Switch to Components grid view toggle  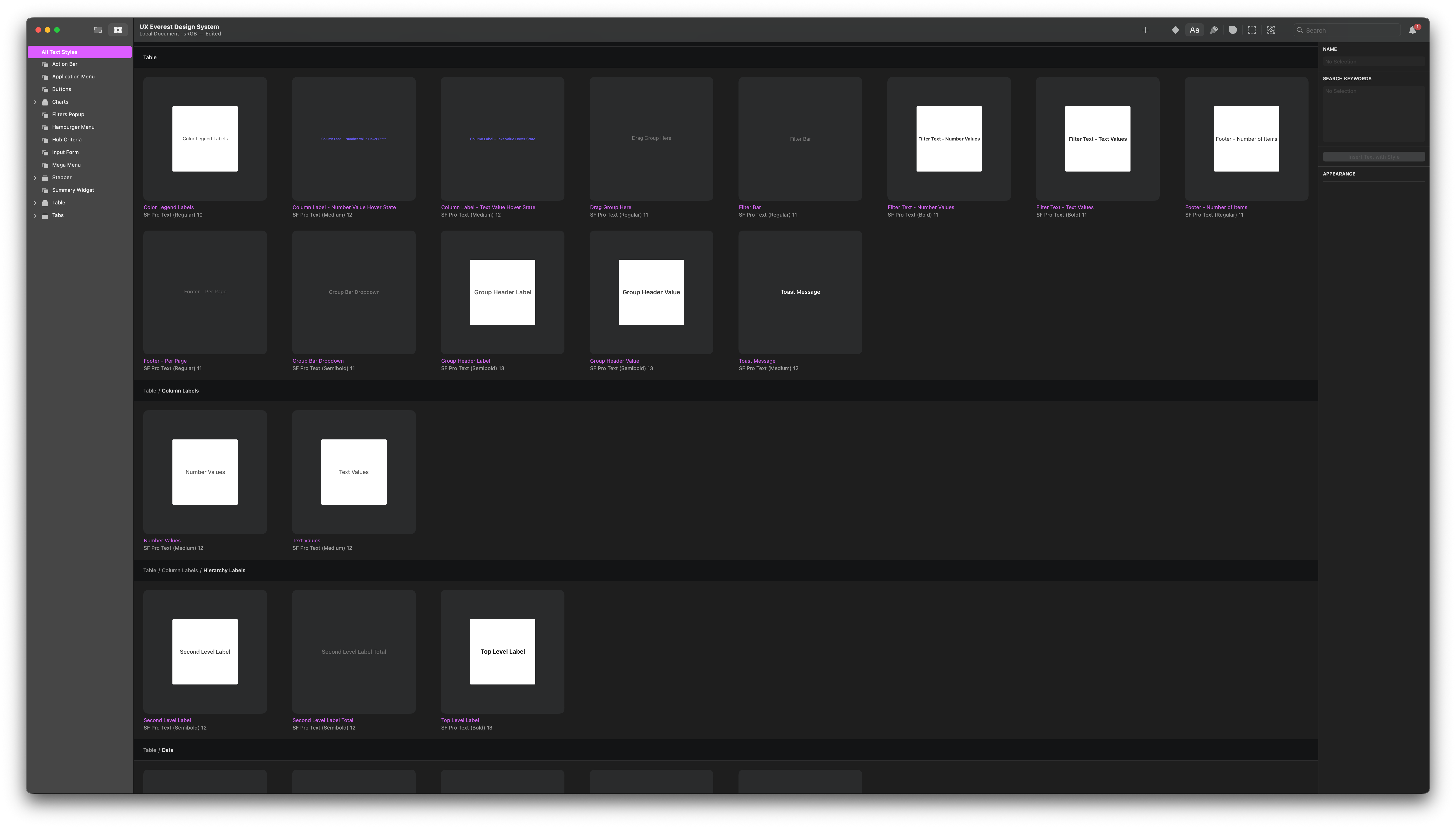[x=118, y=30]
